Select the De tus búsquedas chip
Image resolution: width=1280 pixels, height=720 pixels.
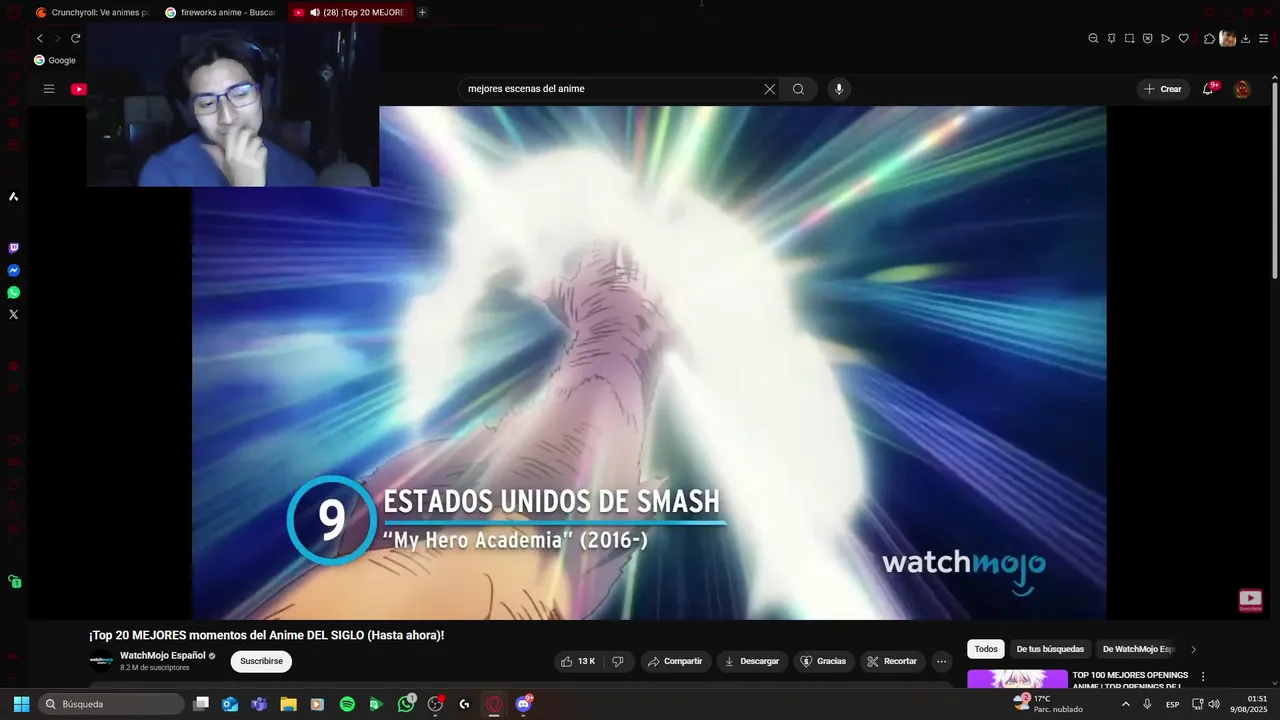pyautogui.click(x=1050, y=649)
